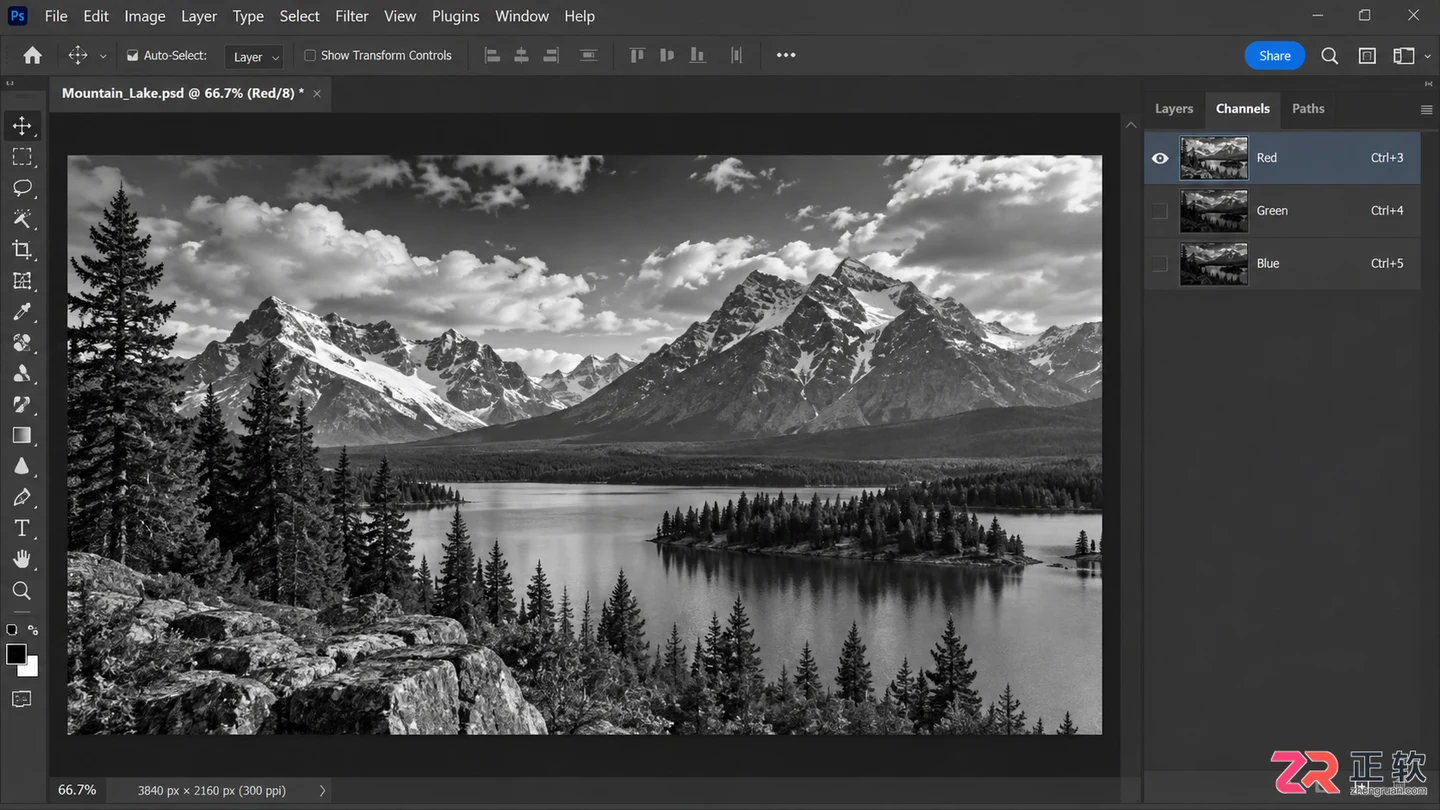The image size is (1440, 810).
Task: Select the Eyedropper tool
Action: [x=22, y=312]
